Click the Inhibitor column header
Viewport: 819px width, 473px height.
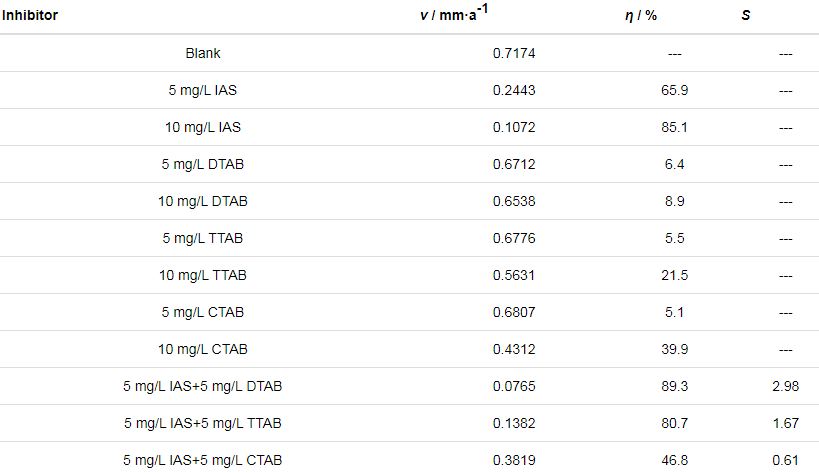coord(30,16)
